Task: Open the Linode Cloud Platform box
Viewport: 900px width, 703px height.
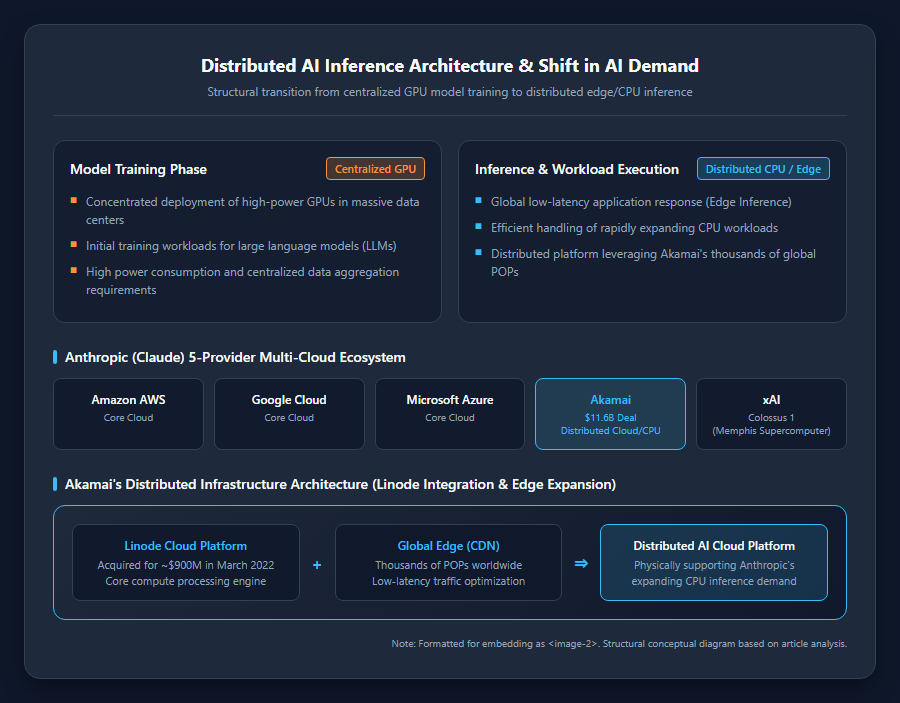Action: coord(186,562)
